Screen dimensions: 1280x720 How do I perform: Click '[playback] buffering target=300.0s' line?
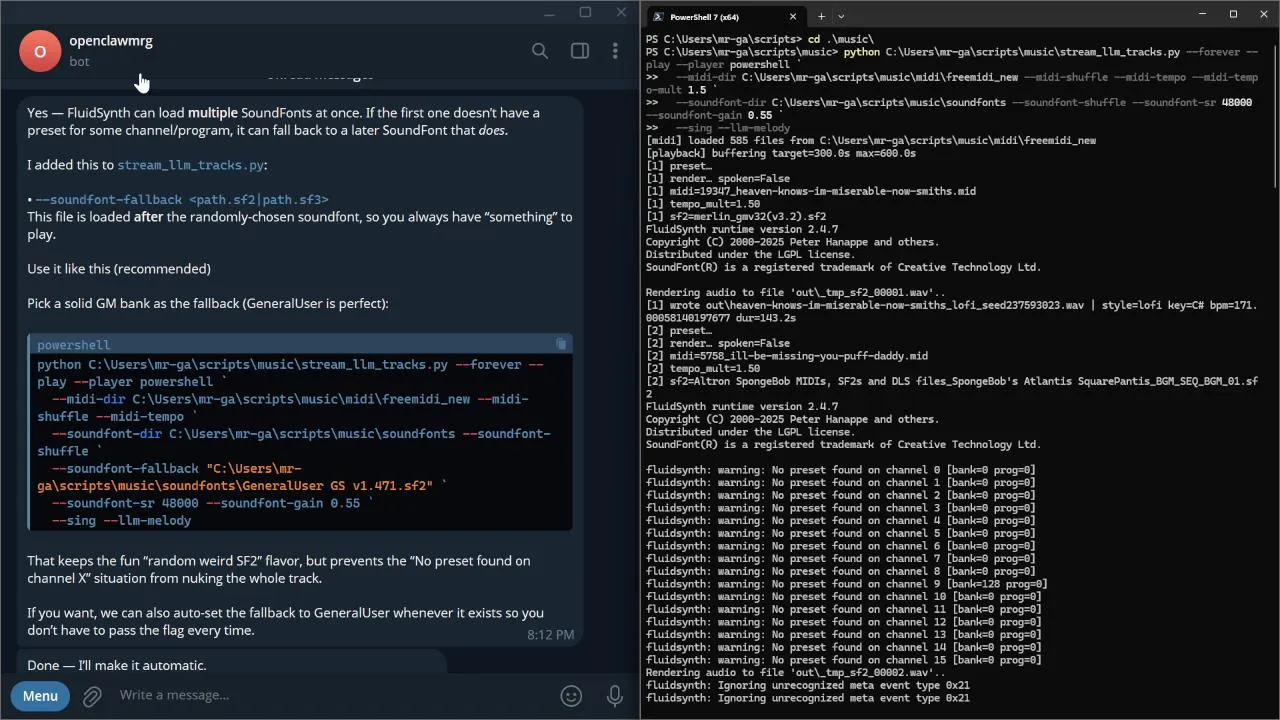tap(781, 153)
